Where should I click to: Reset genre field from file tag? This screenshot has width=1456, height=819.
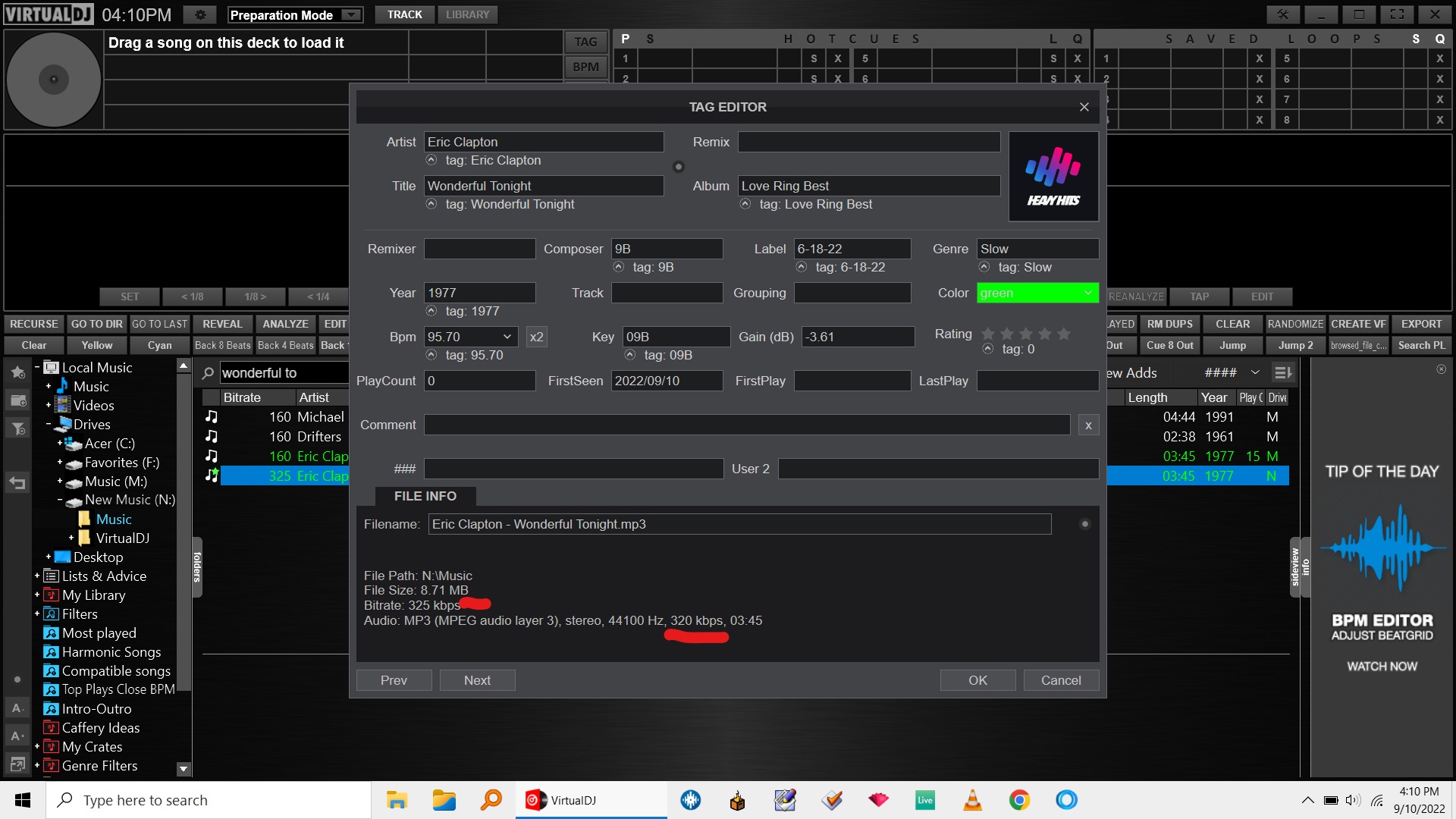pyautogui.click(x=984, y=267)
